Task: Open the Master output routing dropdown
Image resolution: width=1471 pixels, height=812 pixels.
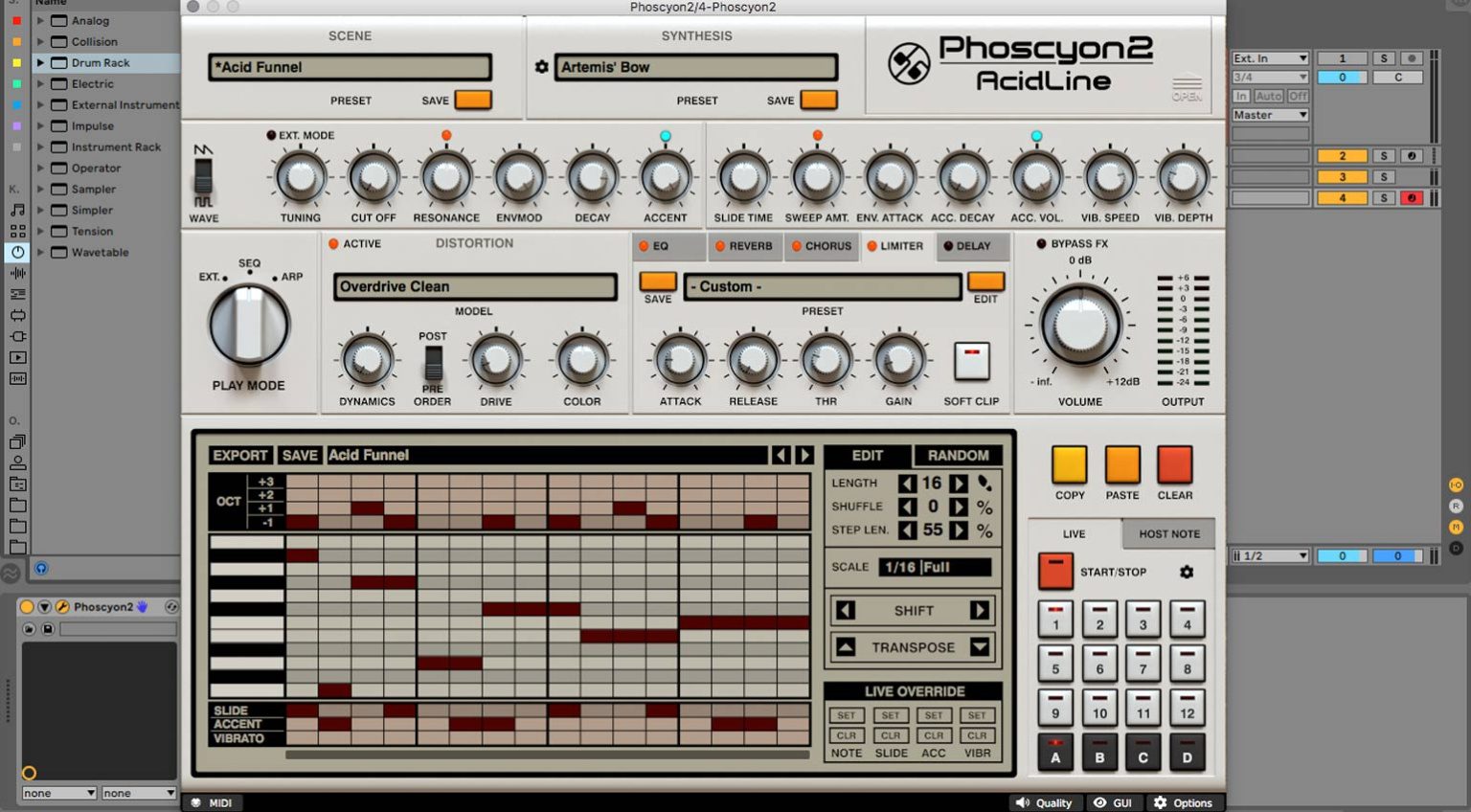Action: [1270, 114]
